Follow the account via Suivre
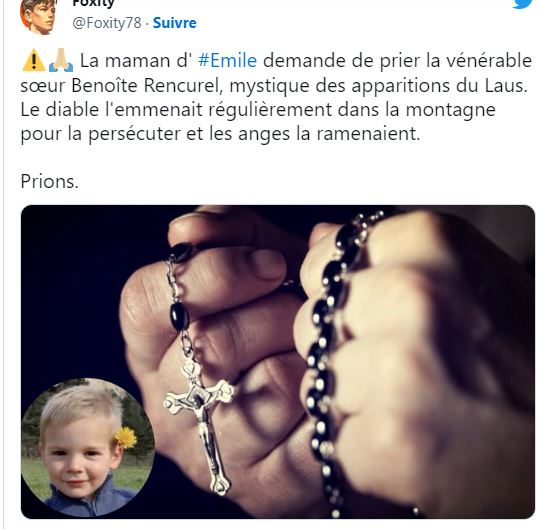 click(x=175, y=23)
